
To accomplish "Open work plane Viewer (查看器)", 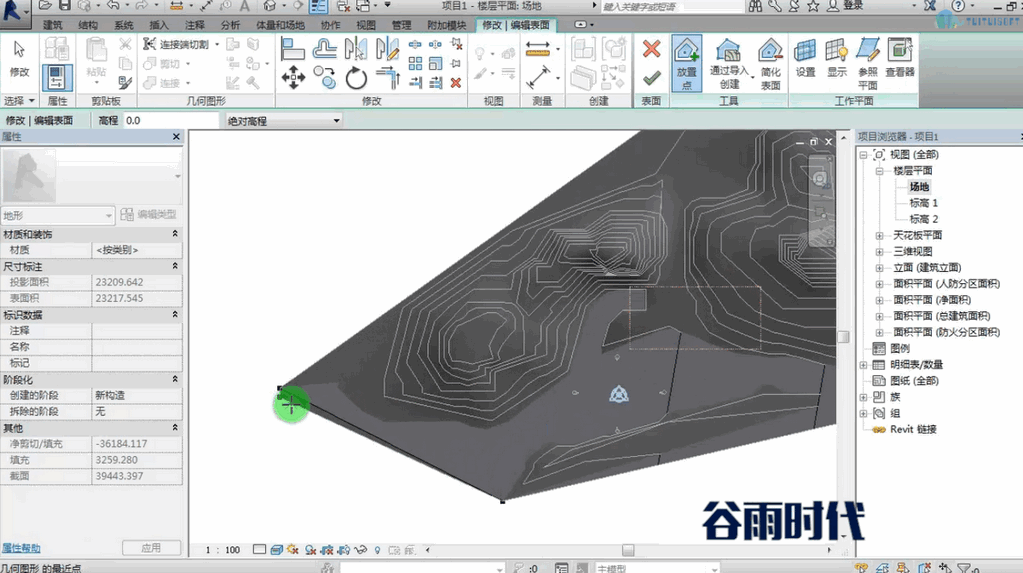I will 900,57.
